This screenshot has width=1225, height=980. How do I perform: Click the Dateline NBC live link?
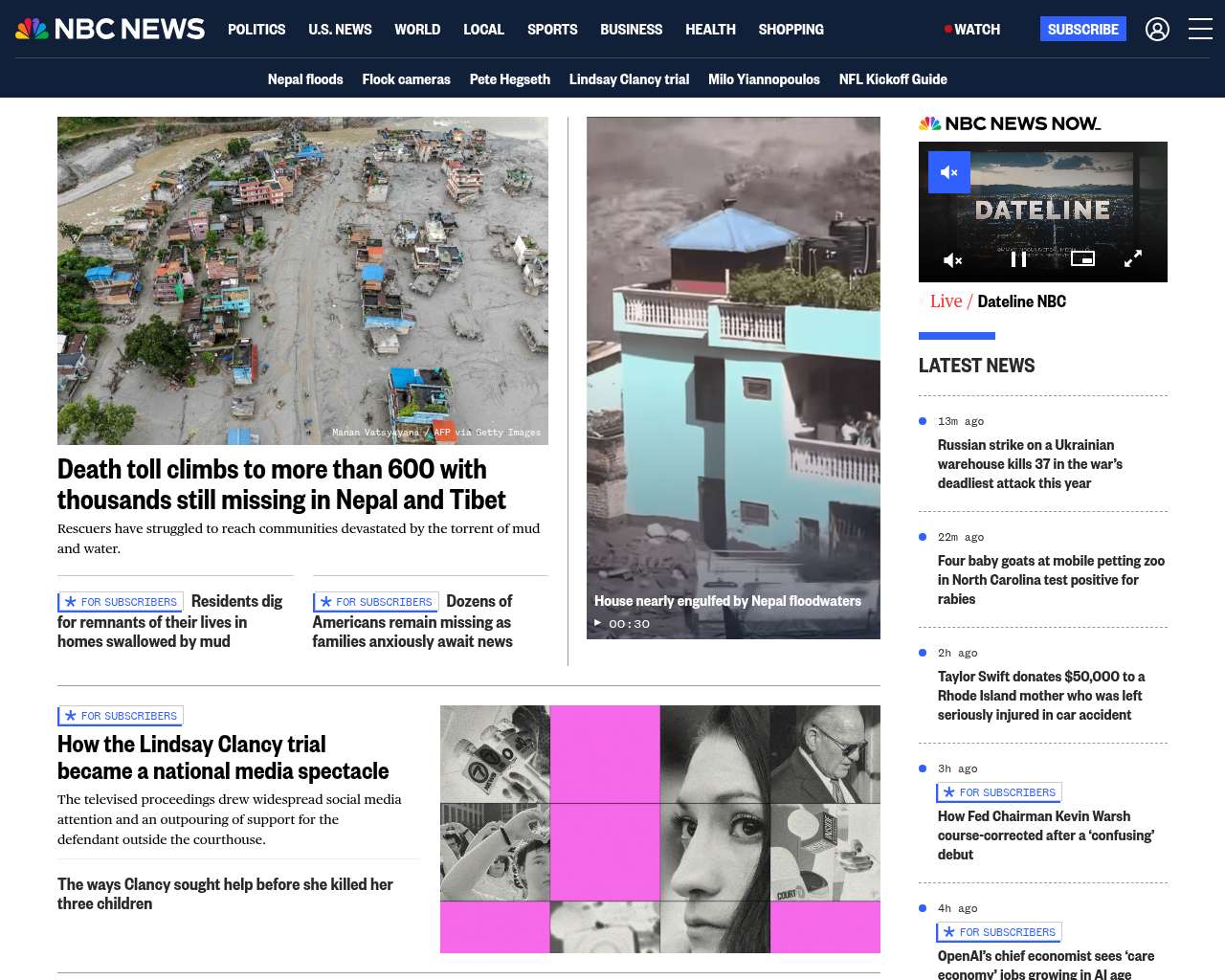point(1021,301)
